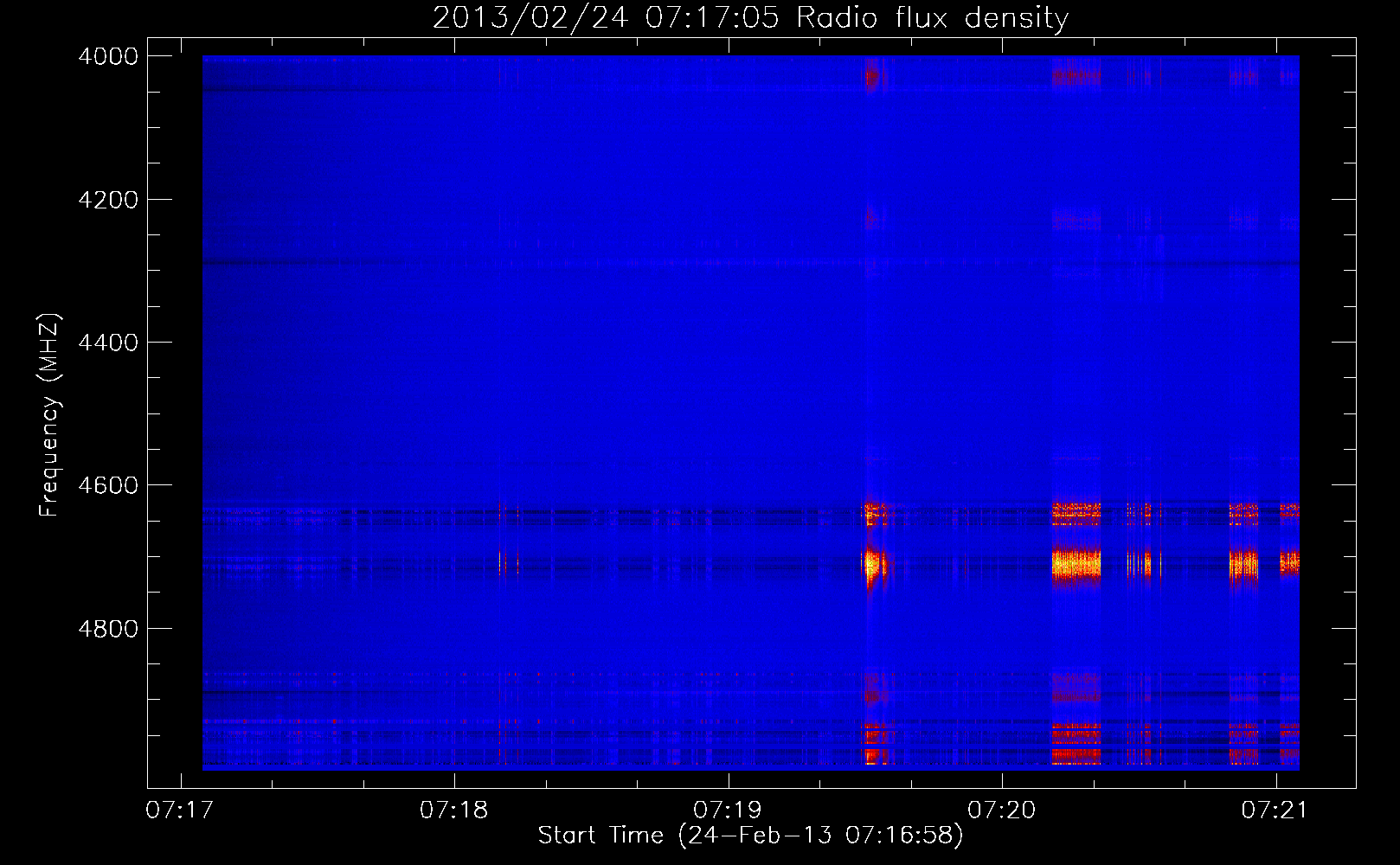1400x865 pixels.
Task: Click the wide yellow burst after 07:20 at 4700 MHz
Action: click(1076, 565)
